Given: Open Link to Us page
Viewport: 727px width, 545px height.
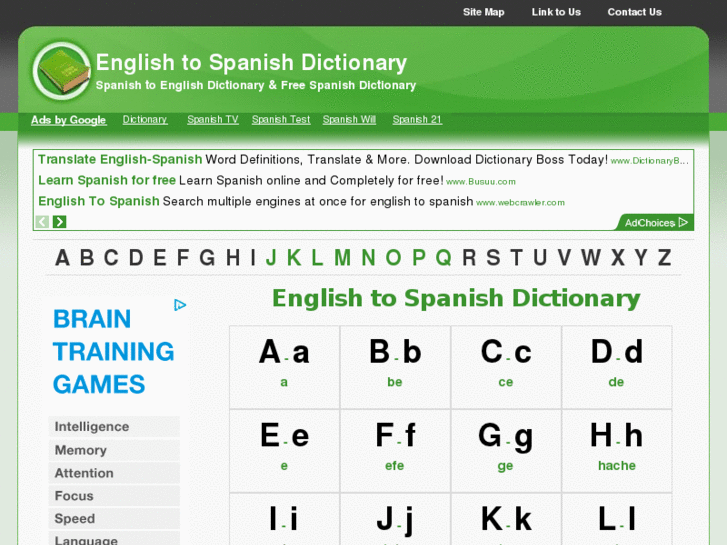Looking at the screenshot, I should pyautogui.click(x=556, y=12).
